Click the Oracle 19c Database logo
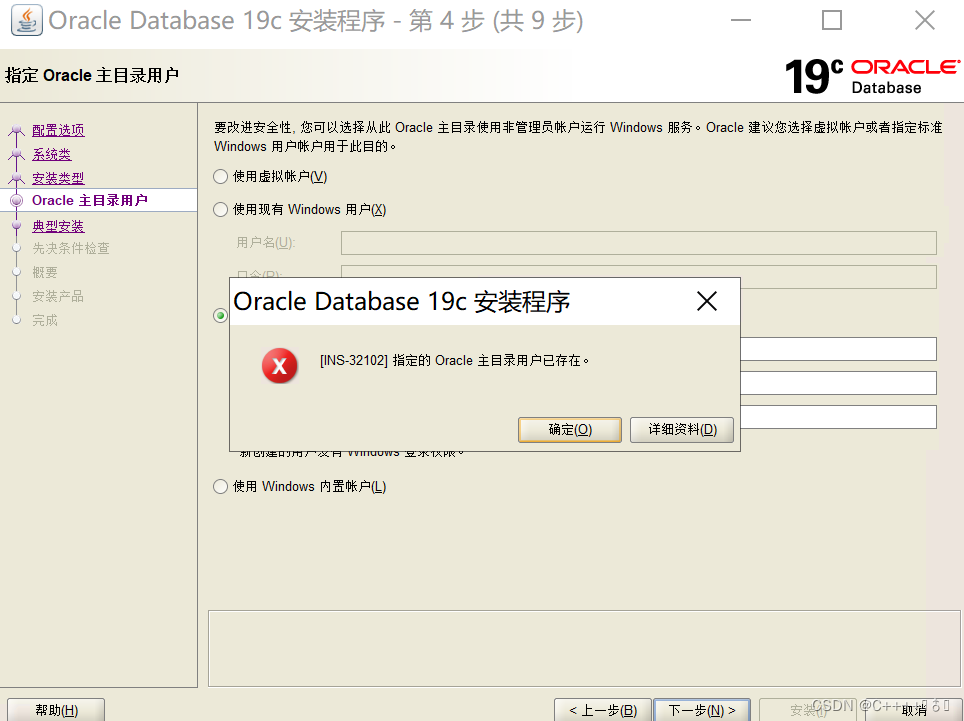 point(872,76)
